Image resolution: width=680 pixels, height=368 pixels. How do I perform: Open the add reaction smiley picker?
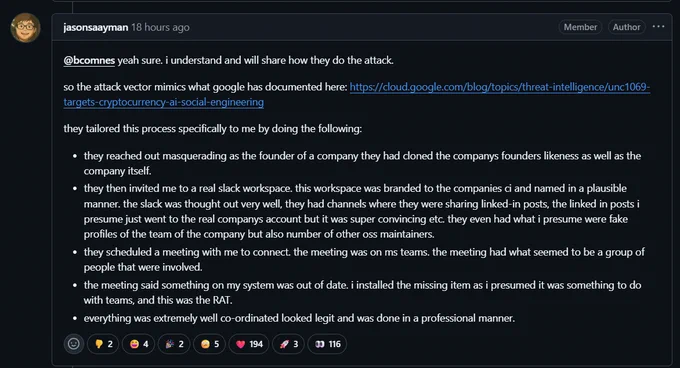pyautogui.click(x=74, y=344)
